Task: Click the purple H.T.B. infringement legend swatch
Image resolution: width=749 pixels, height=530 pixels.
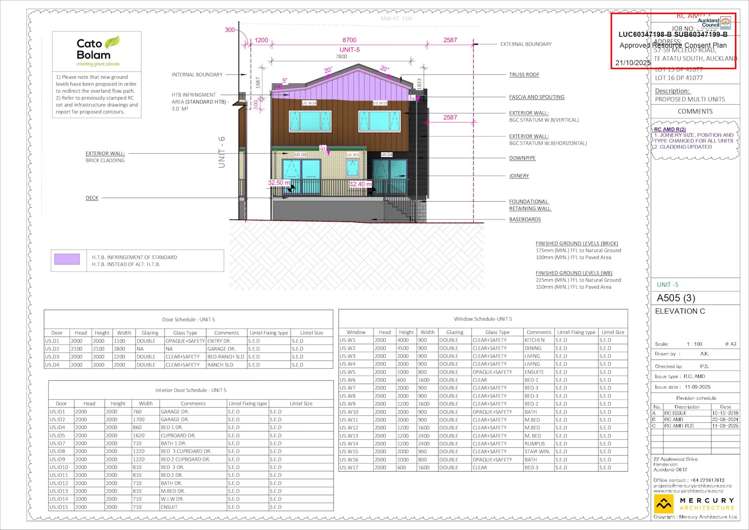Action: click(67, 259)
